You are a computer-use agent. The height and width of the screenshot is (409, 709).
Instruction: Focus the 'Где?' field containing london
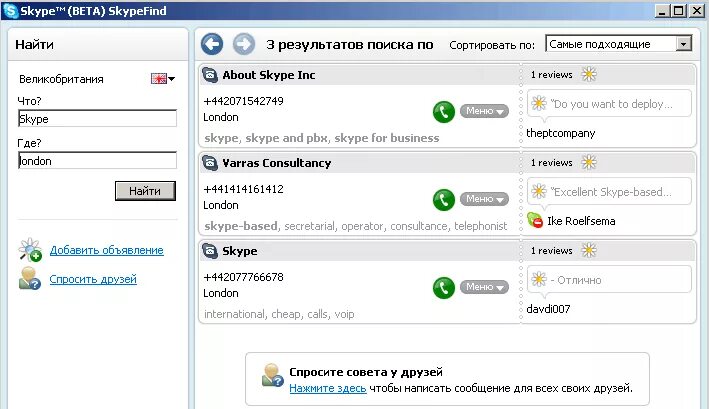coord(97,160)
